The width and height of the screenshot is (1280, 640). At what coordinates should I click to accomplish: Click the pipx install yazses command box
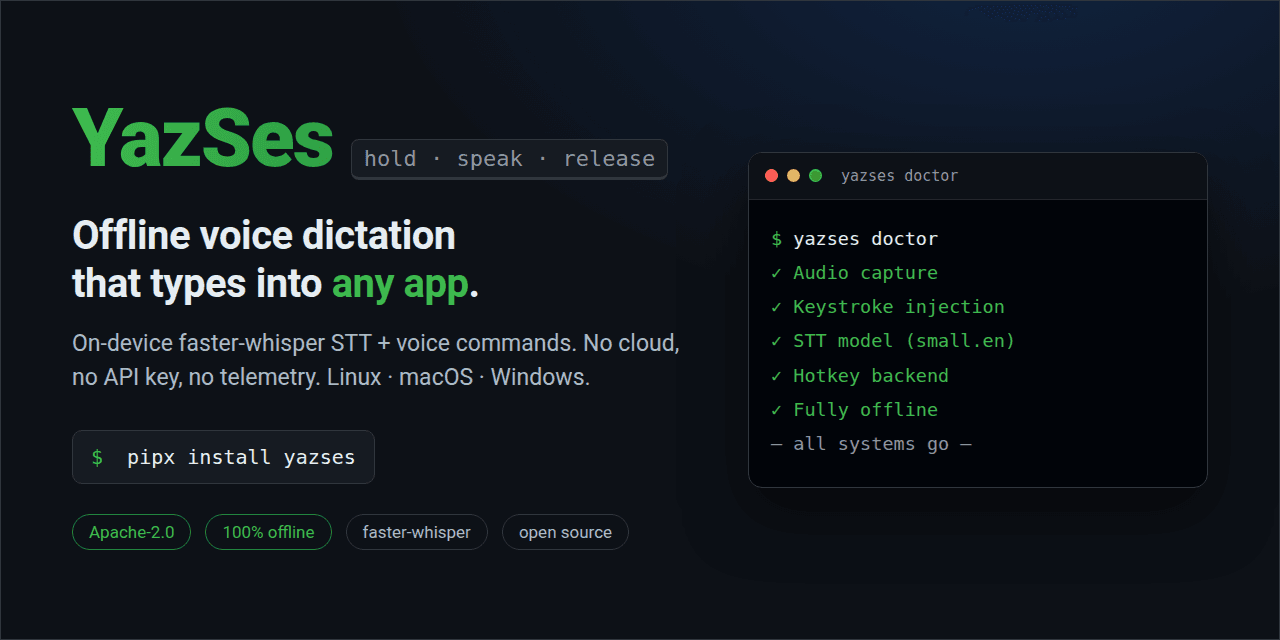point(223,457)
